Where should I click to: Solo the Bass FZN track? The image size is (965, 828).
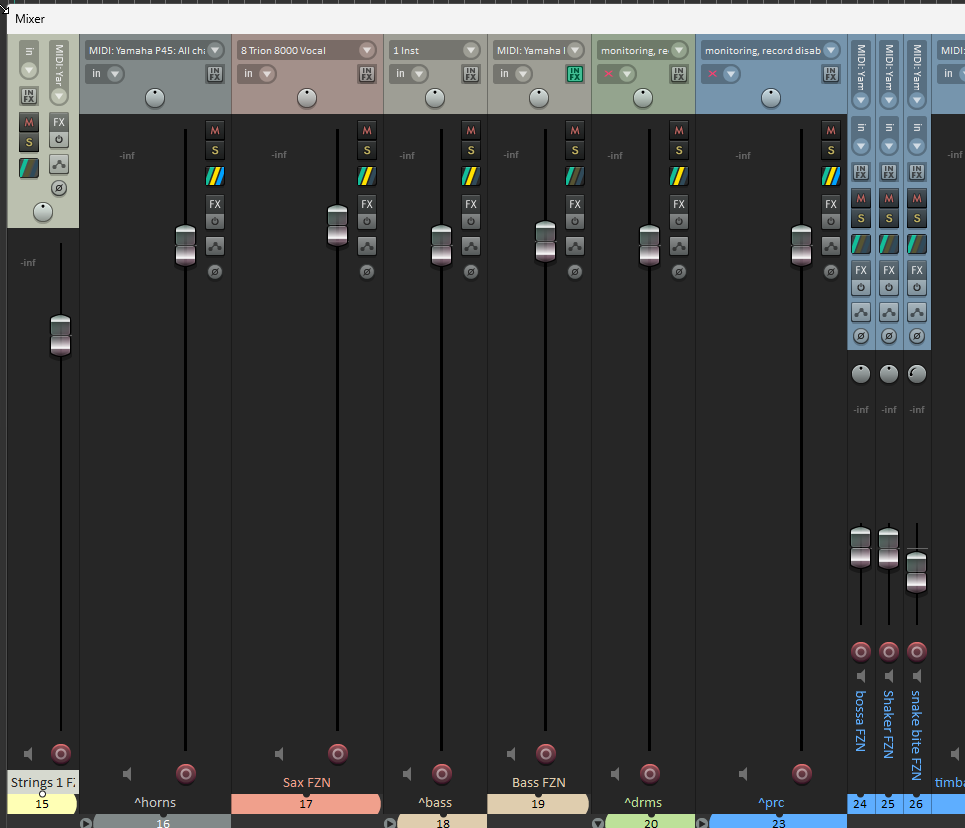point(575,150)
